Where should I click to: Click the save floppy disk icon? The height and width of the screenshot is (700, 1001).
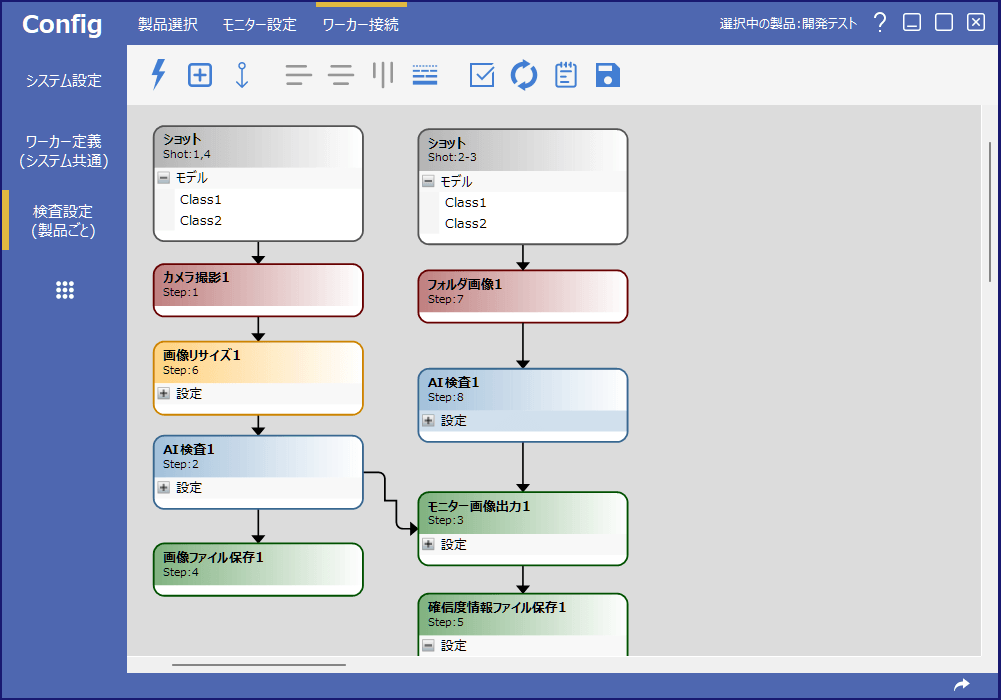(607, 75)
